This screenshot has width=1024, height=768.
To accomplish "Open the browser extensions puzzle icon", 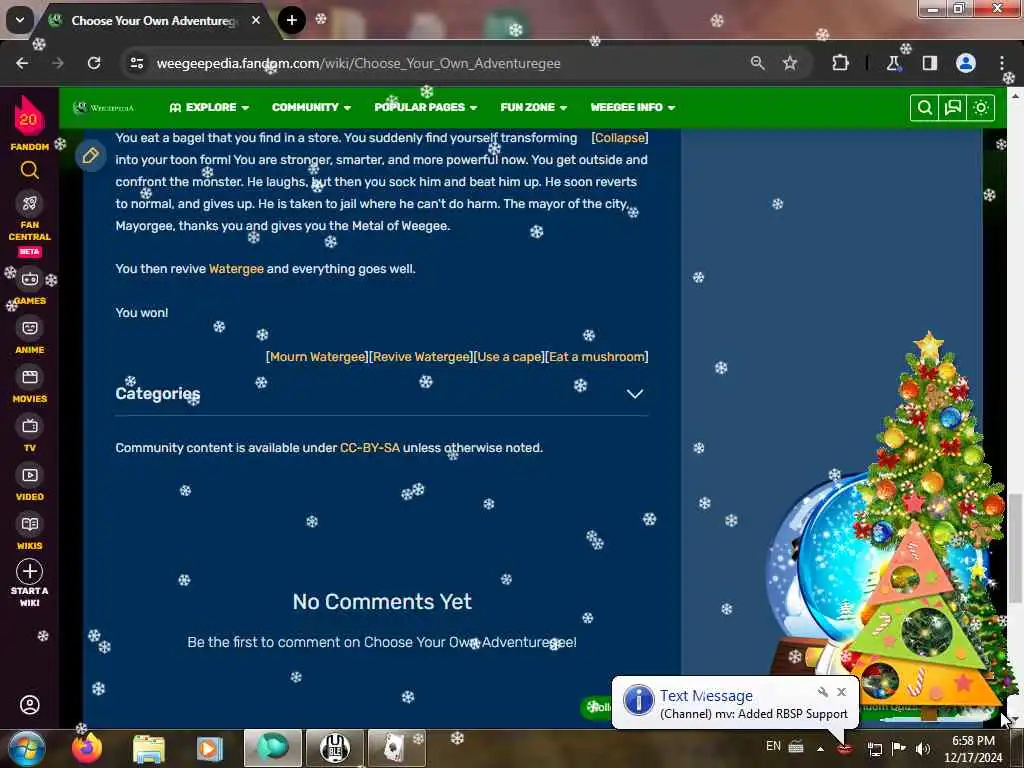I will (x=840, y=63).
